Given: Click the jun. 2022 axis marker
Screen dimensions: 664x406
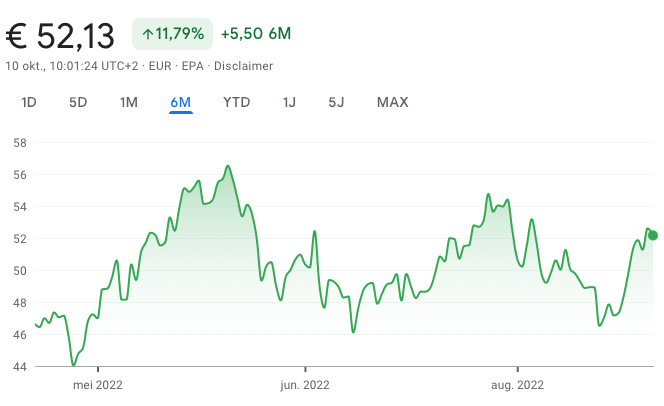Looking at the screenshot, I should tap(305, 385).
